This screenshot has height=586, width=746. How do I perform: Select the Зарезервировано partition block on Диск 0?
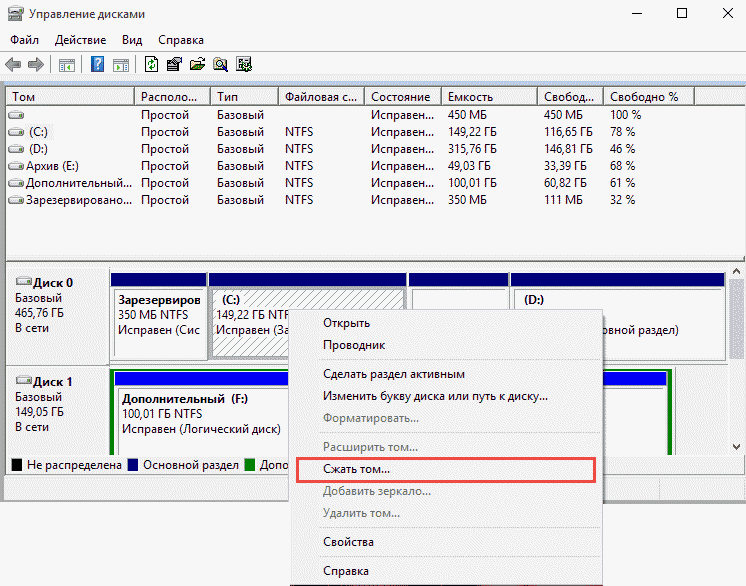(x=159, y=314)
